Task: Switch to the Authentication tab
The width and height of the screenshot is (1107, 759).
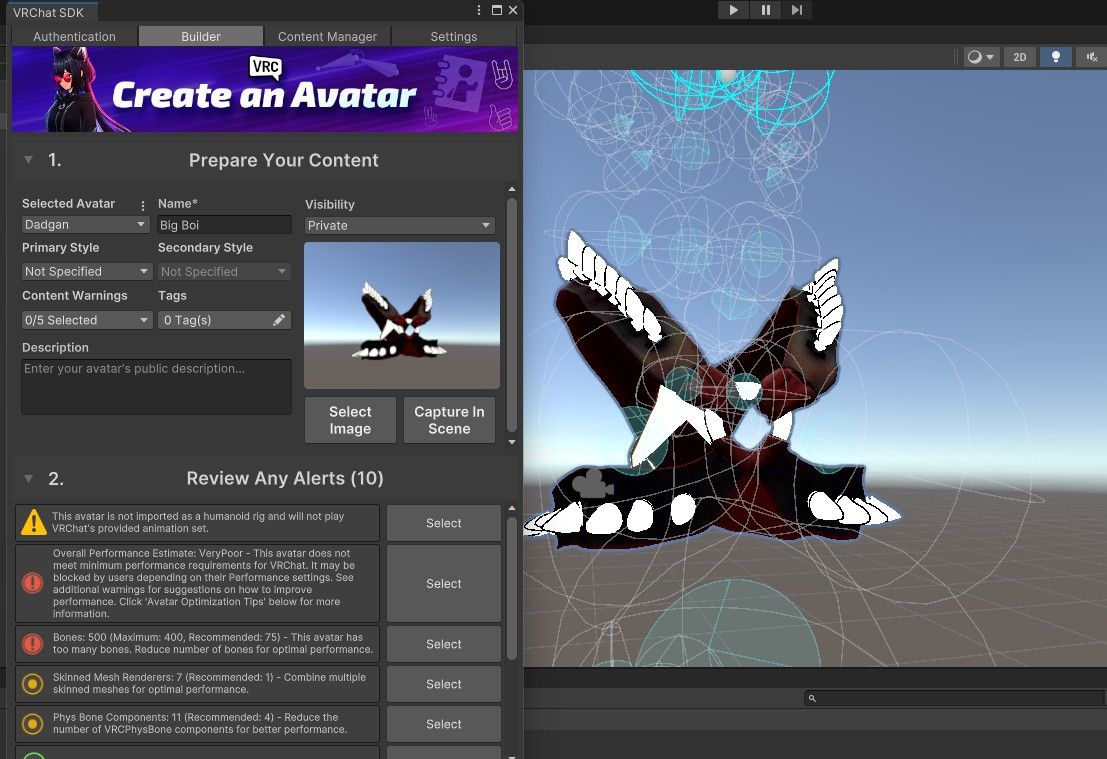Action: (74, 37)
